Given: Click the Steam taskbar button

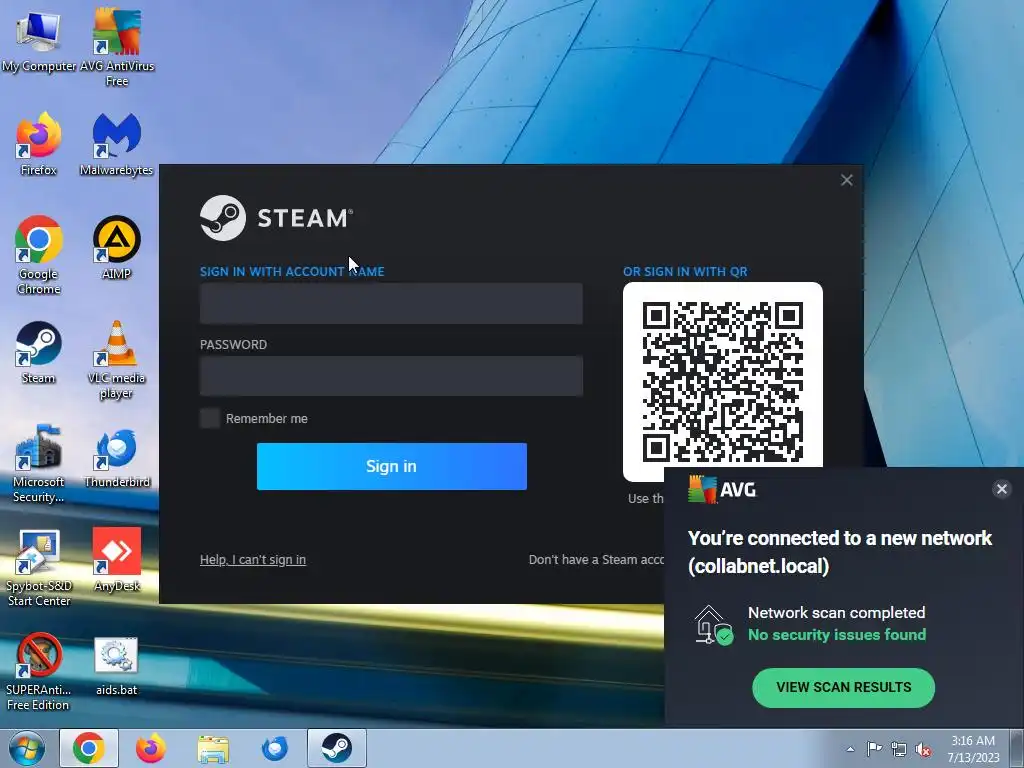Looking at the screenshot, I should point(337,748).
